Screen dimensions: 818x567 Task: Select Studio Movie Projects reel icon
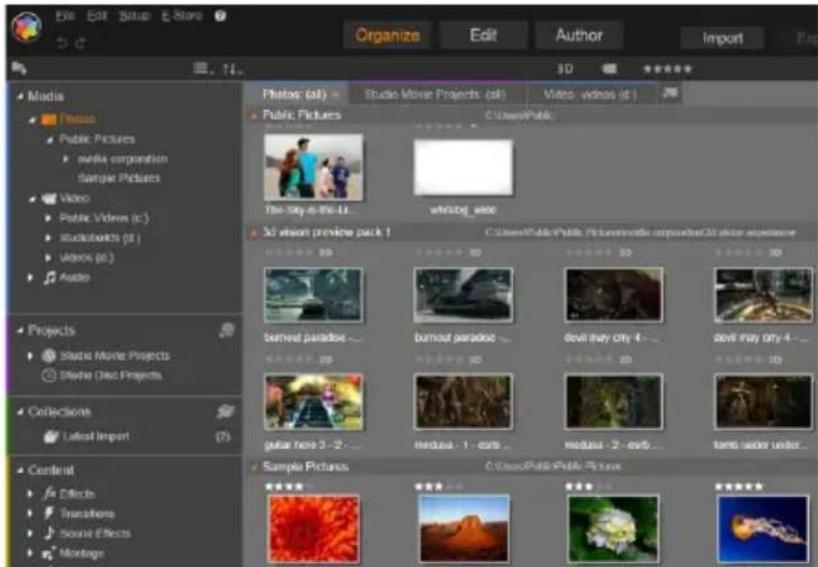pyautogui.click(x=49, y=356)
